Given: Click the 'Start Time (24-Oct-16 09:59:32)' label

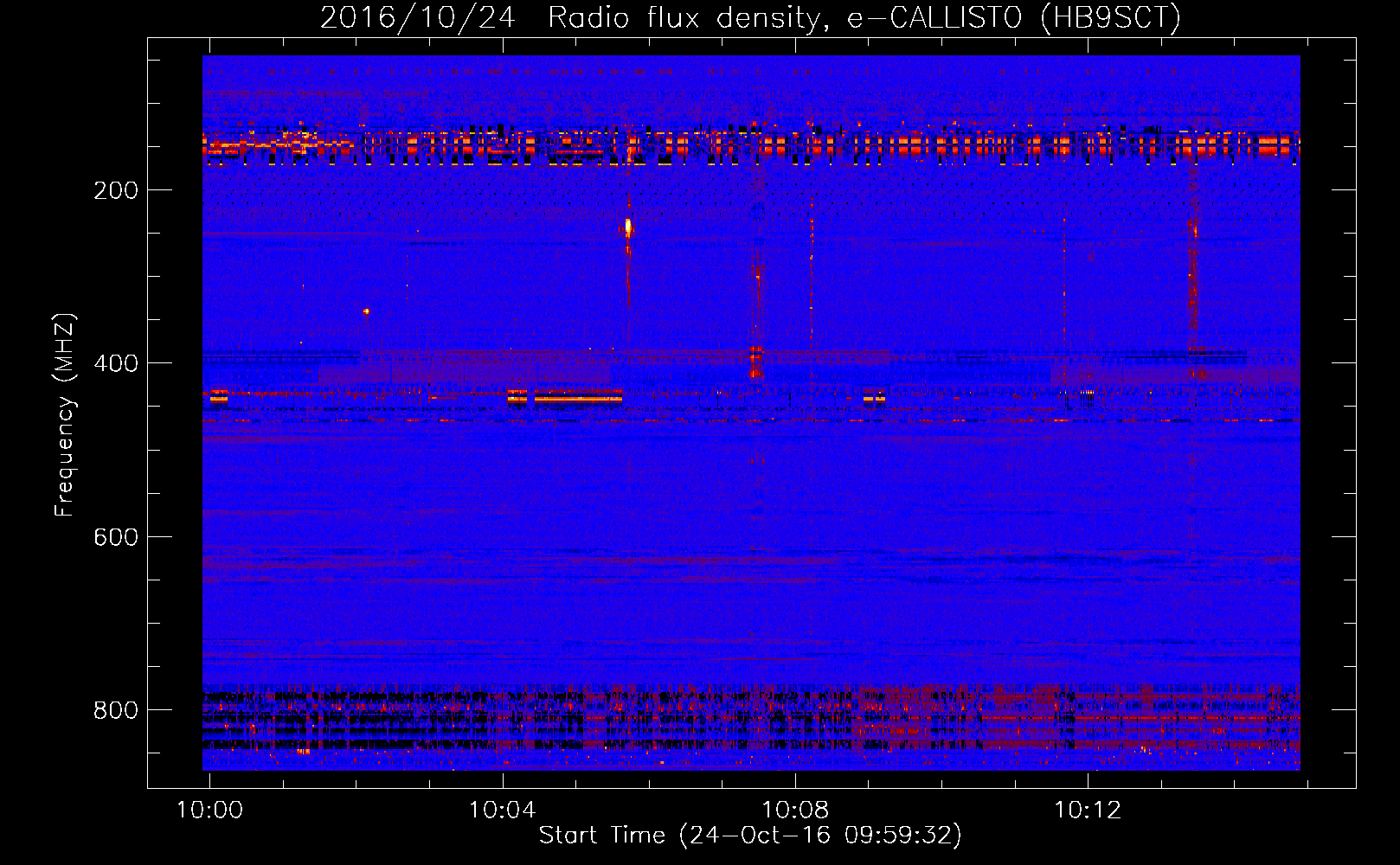Looking at the screenshot, I should (x=750, y=836).
